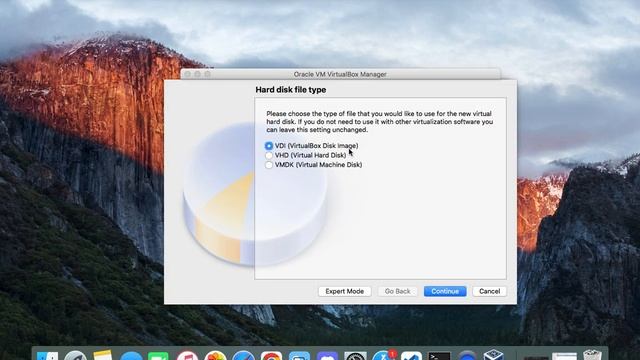
Task: Select the VDI (VirtualBox Disk Image) option
Action: (x=269, y=146)
